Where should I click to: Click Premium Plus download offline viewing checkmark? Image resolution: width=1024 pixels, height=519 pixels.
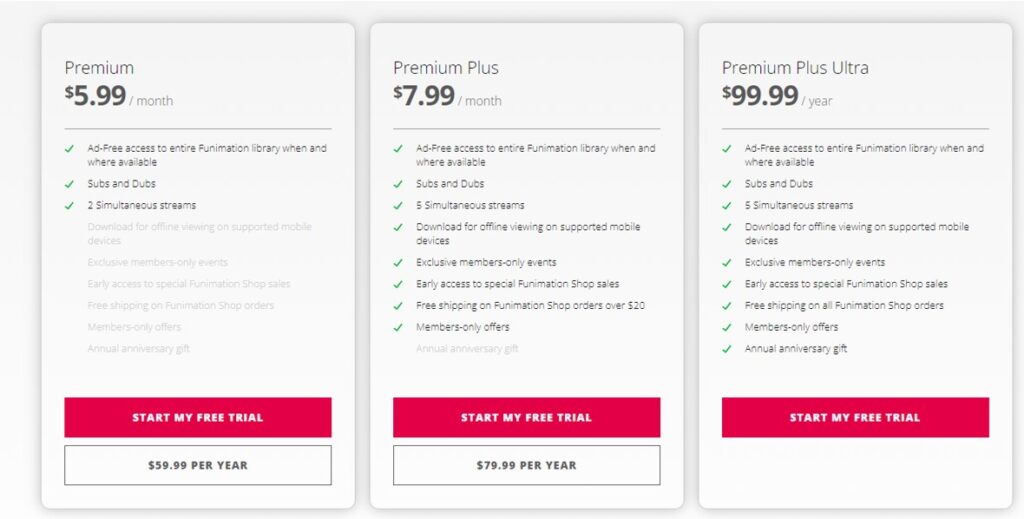[399, 227]
